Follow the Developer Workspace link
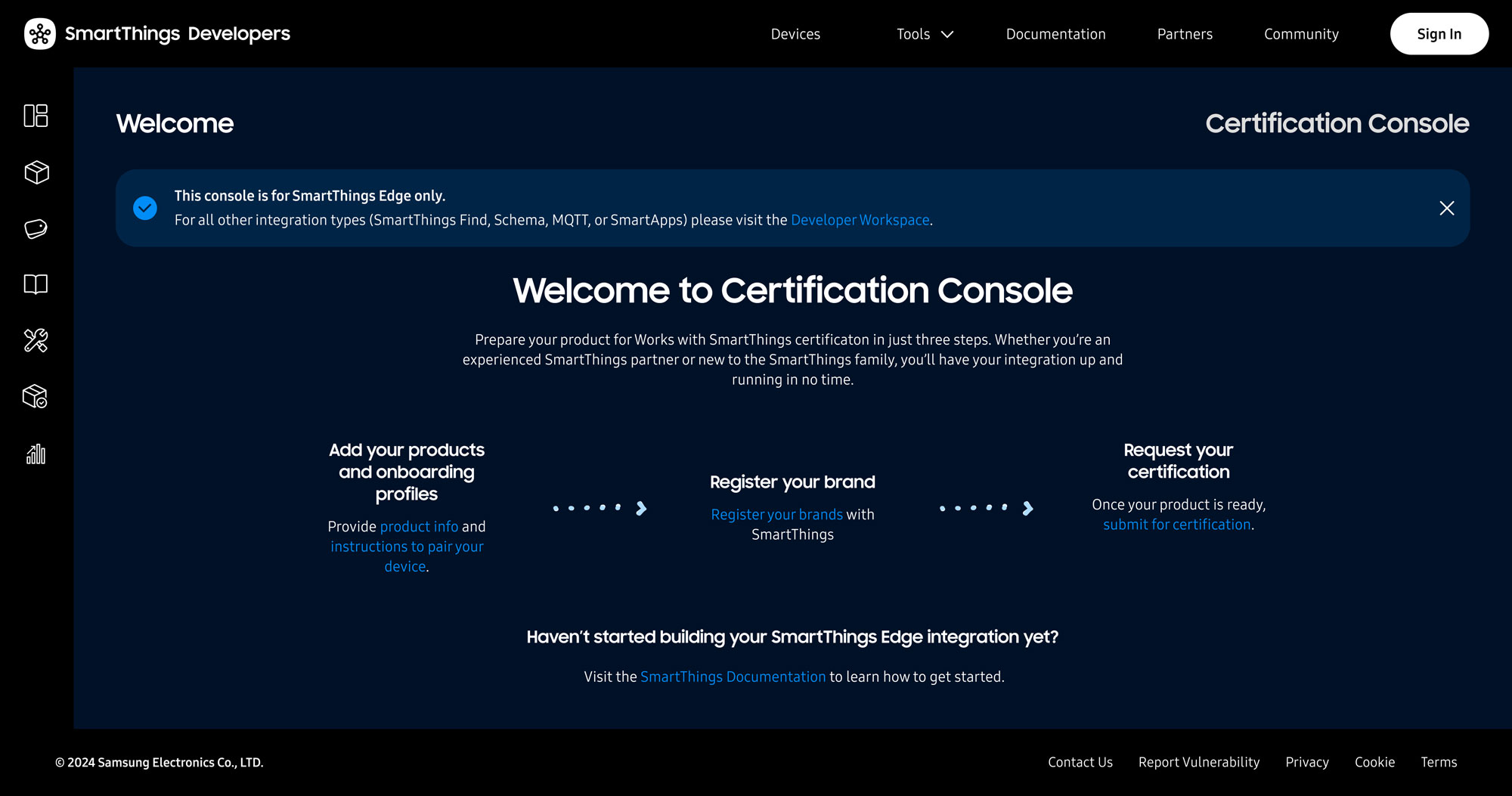1512x796 pixels. pos(860,220)
